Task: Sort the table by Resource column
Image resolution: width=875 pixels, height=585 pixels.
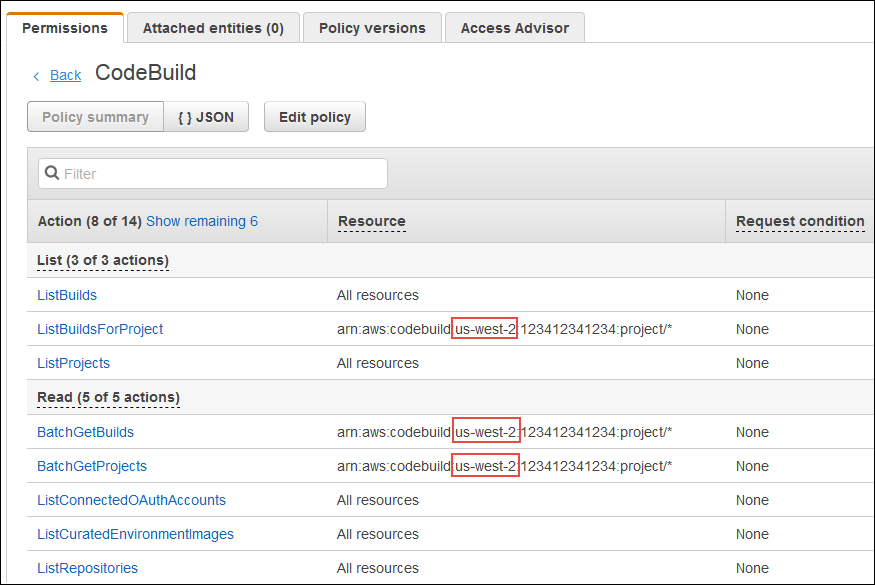Action: tap(370, 220)
